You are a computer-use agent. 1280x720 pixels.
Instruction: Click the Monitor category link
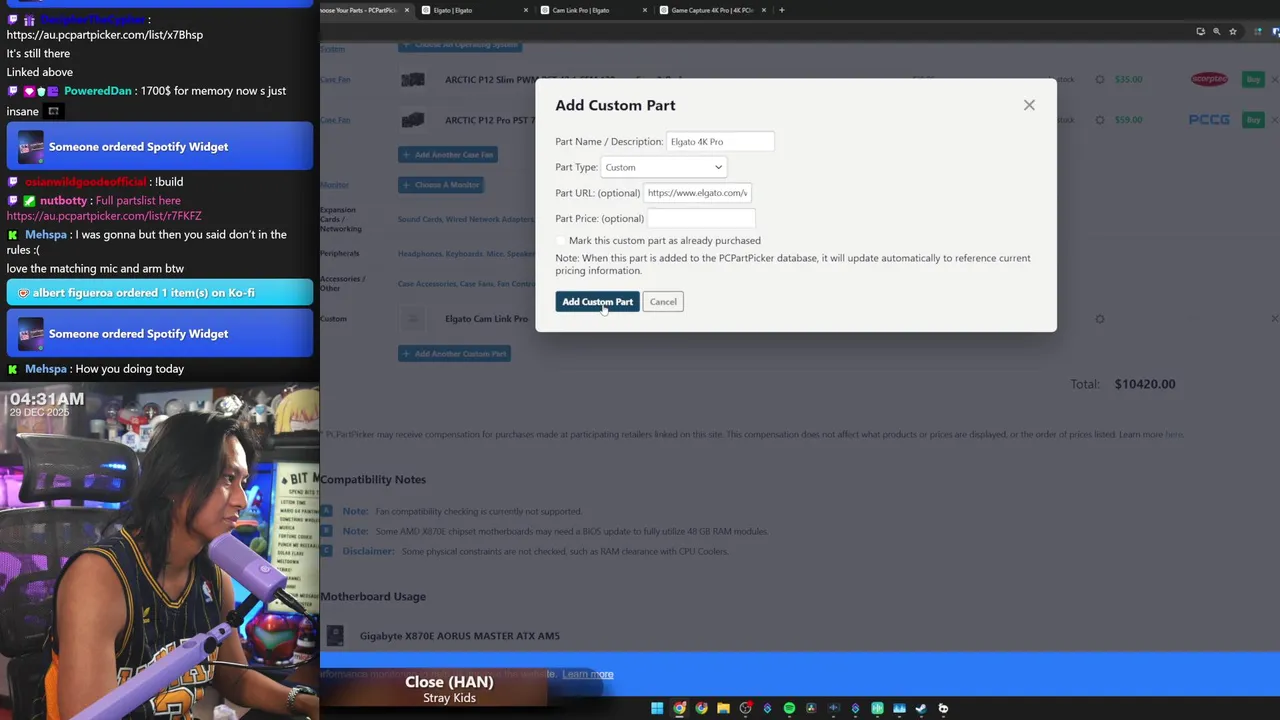[334, 185]
